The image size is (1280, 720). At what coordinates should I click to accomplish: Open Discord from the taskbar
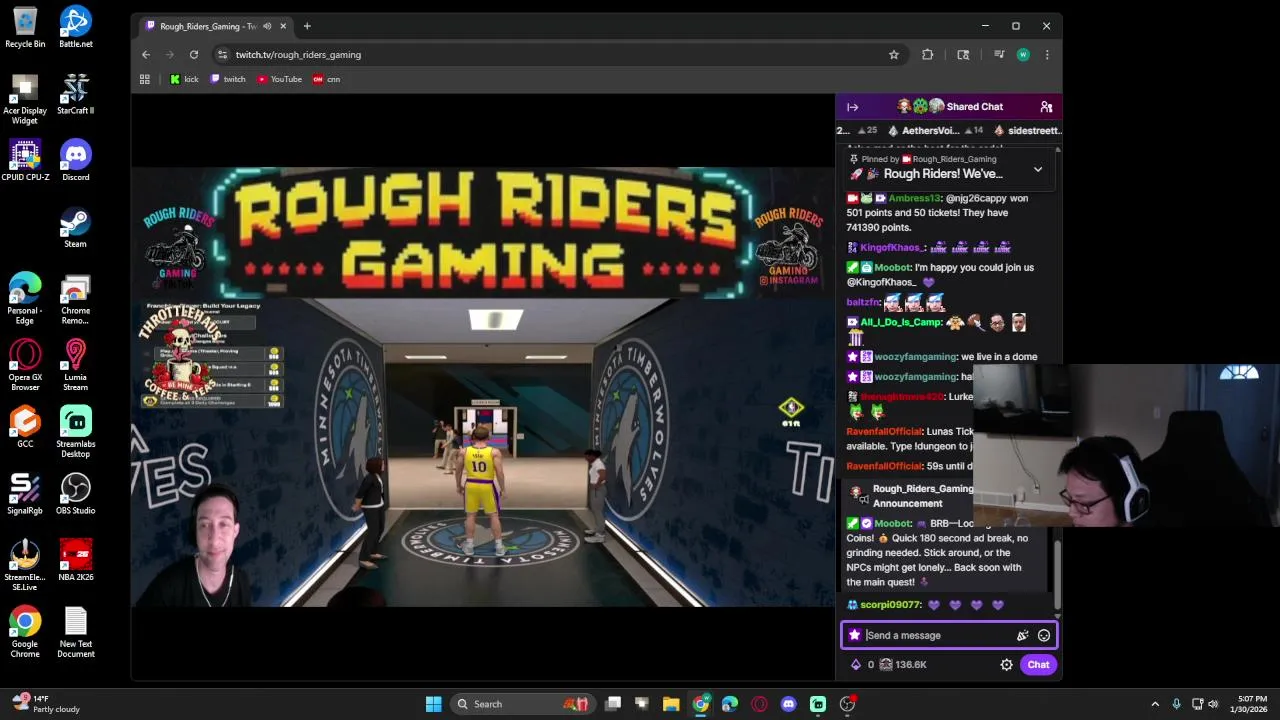click(789, 704)
